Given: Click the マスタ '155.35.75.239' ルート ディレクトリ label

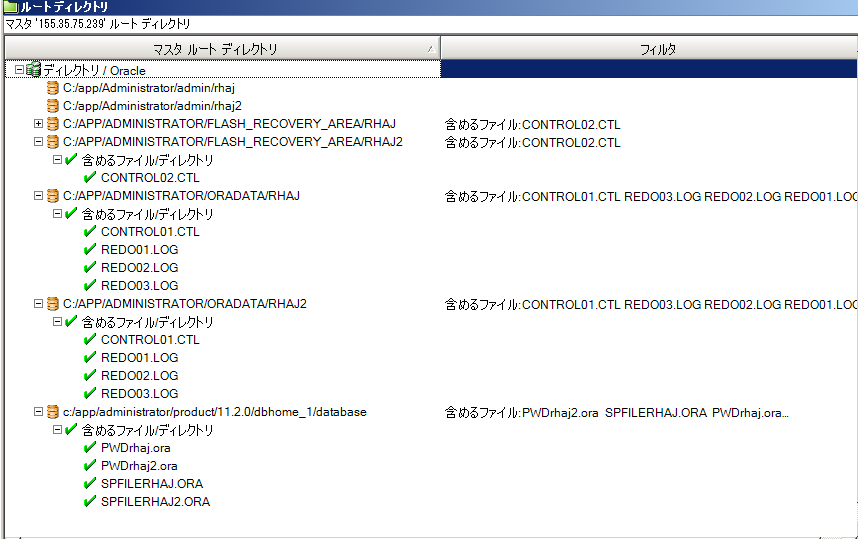Looking at the screenshot, I should point(97,24).
